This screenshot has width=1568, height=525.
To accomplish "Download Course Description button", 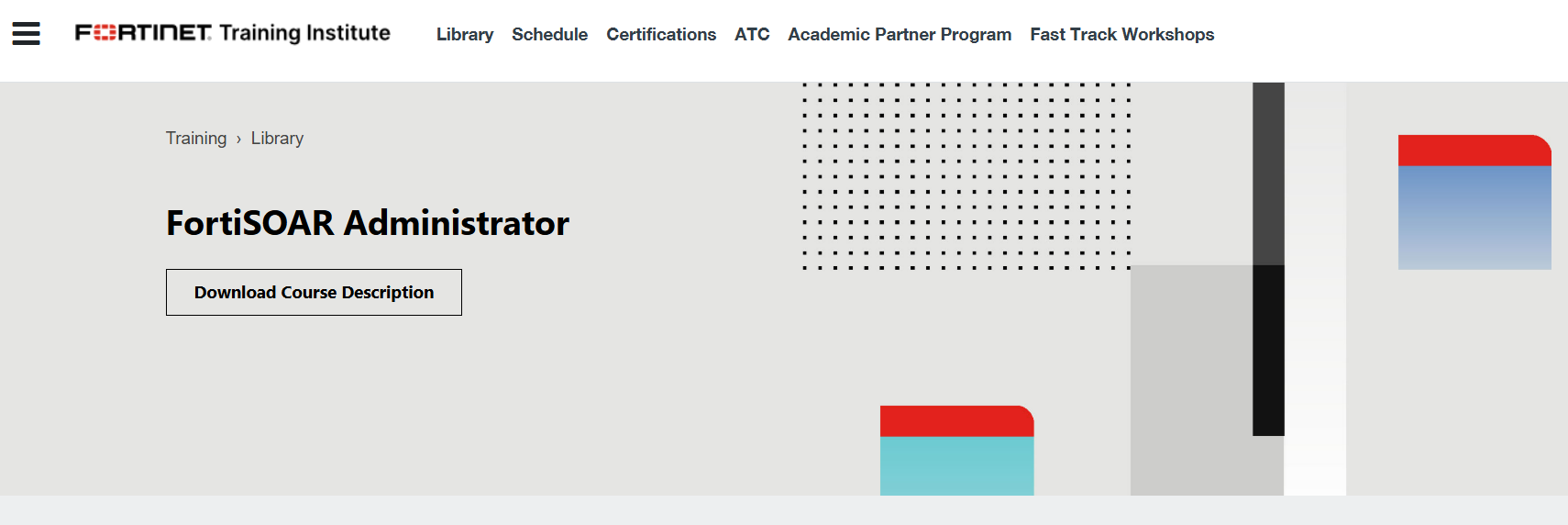I will pos(314,292).
